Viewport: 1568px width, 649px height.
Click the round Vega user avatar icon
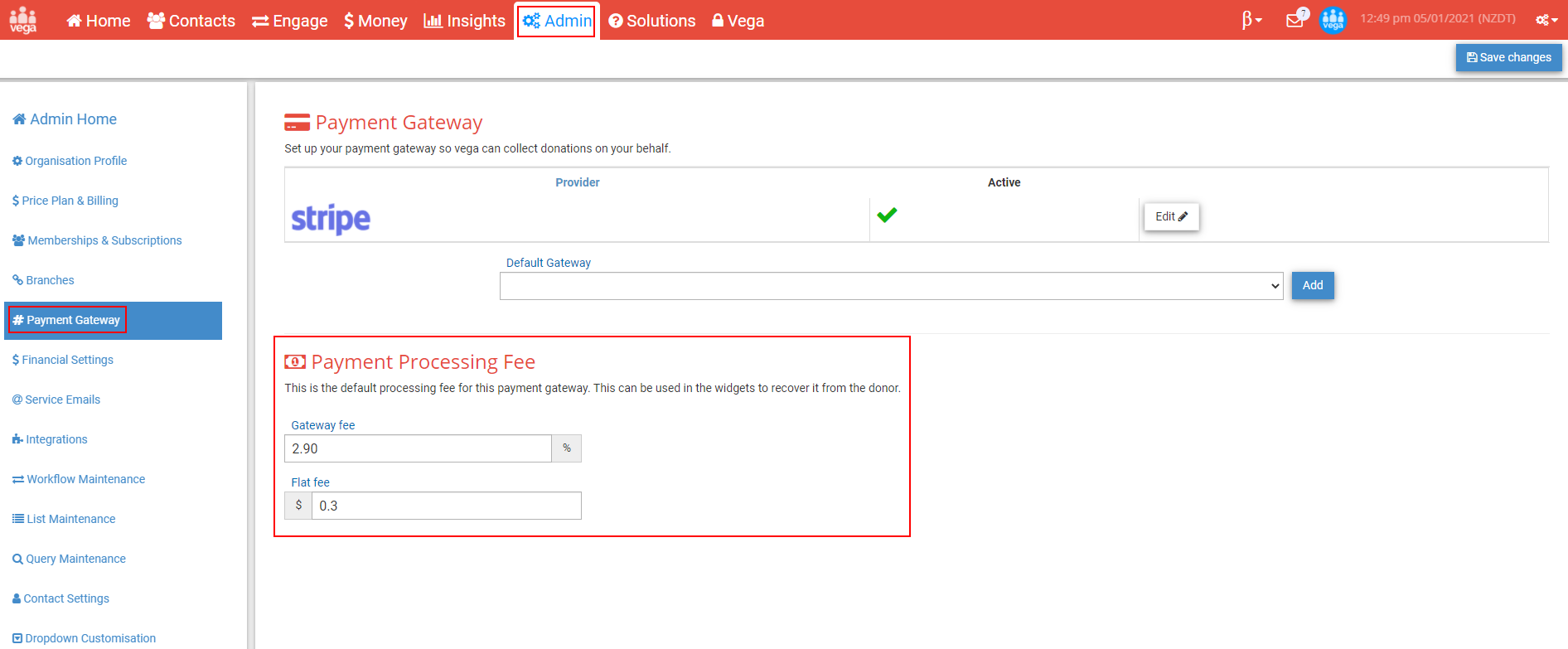click(1333, 20)
